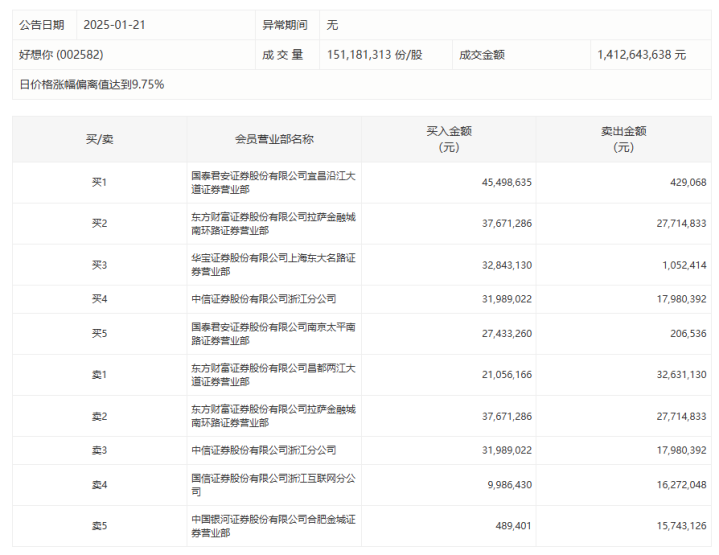
Task: Click the 卖出金额 value 17,980,392 in the 卖3 row
Action: pyautogui.click(x=681, y=450)
